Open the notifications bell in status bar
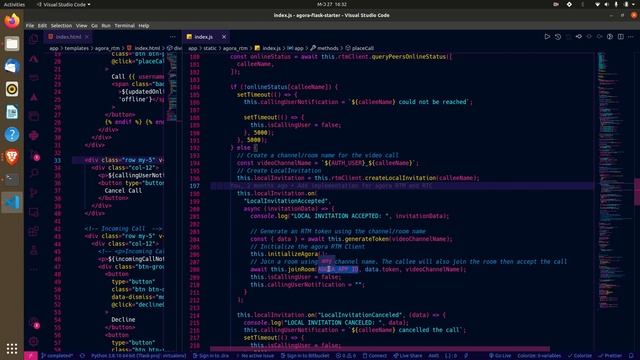This screenshot has height=360, width=640. pyautogui.click(x=631, y=356)
